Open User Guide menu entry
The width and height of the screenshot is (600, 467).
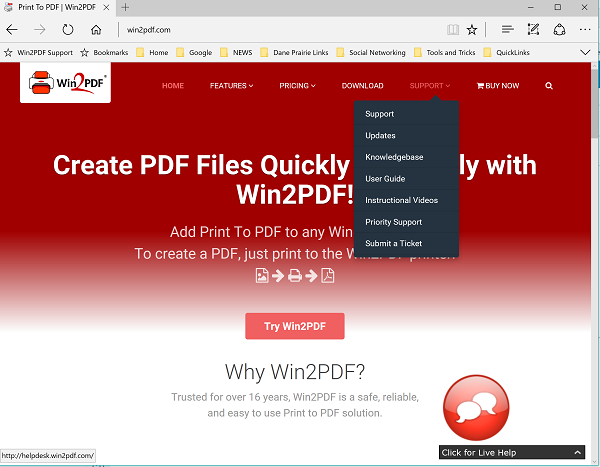coord(406,179)
